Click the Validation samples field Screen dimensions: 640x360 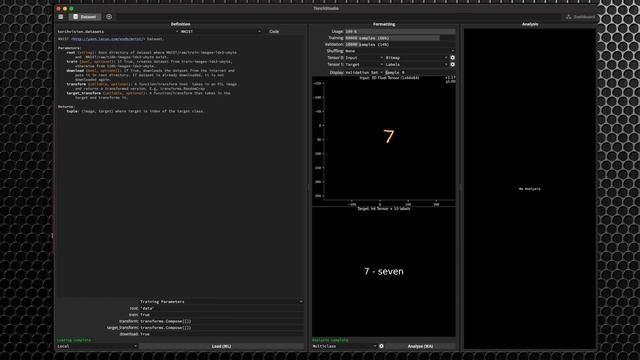pyautogui.click(x=400, y=44)
